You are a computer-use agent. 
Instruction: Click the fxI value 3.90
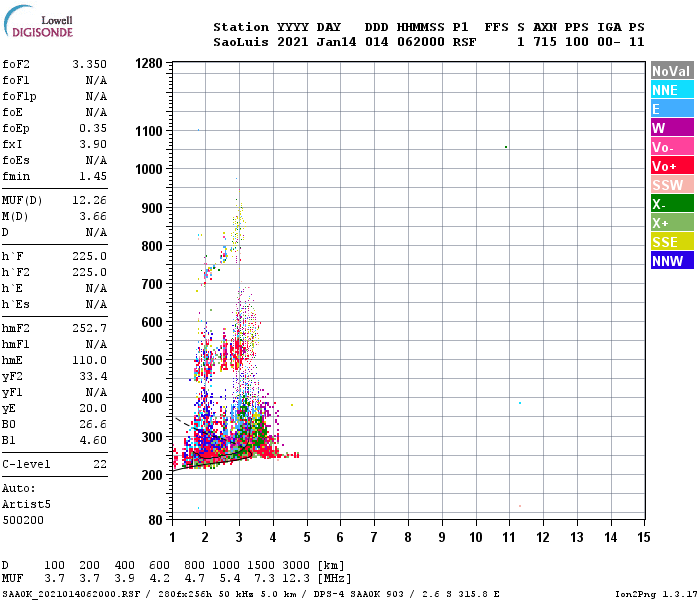pyautogui.click(x=93, y=144)
